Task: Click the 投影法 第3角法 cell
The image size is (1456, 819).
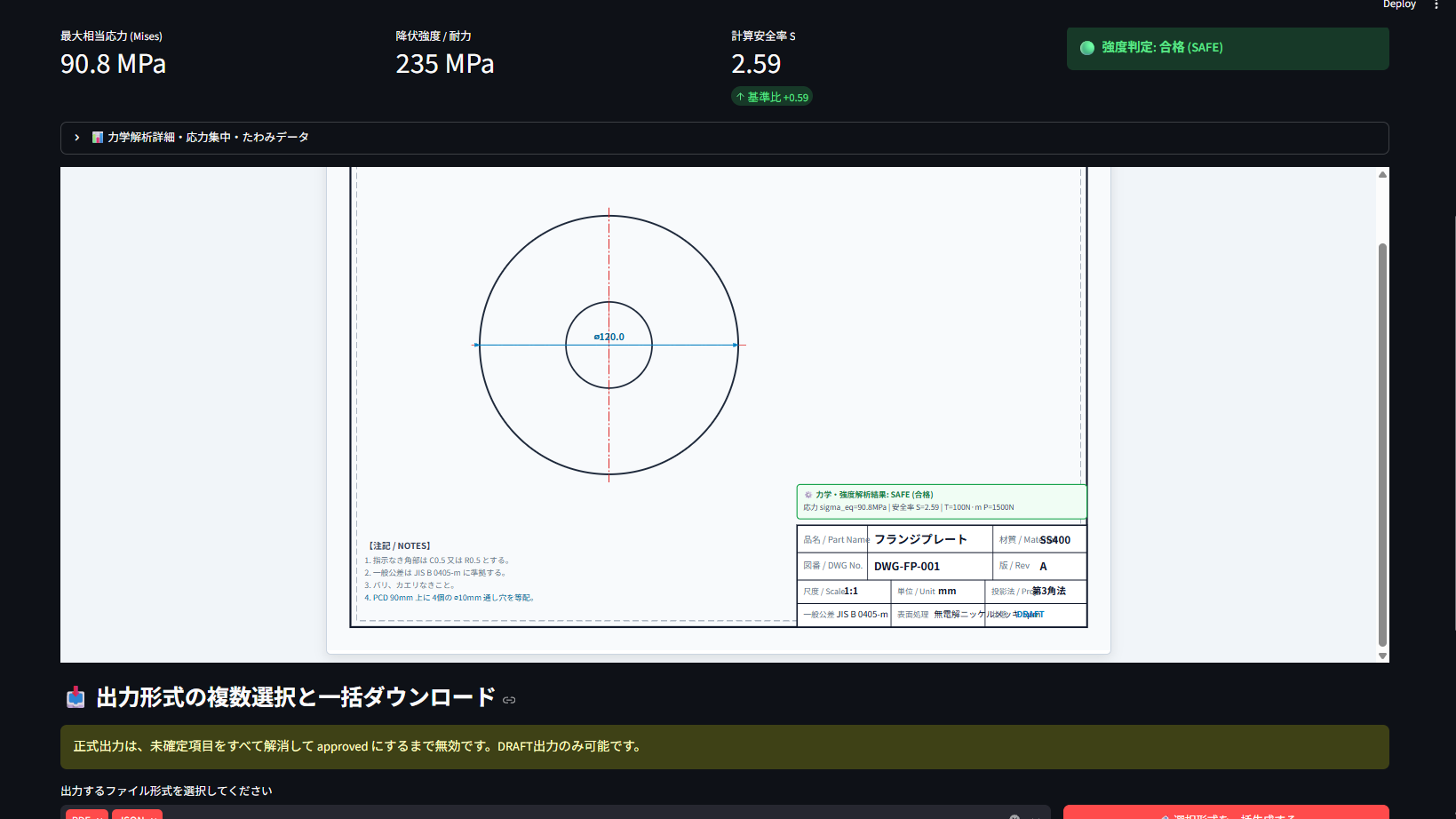Action: coord(1036,591)
